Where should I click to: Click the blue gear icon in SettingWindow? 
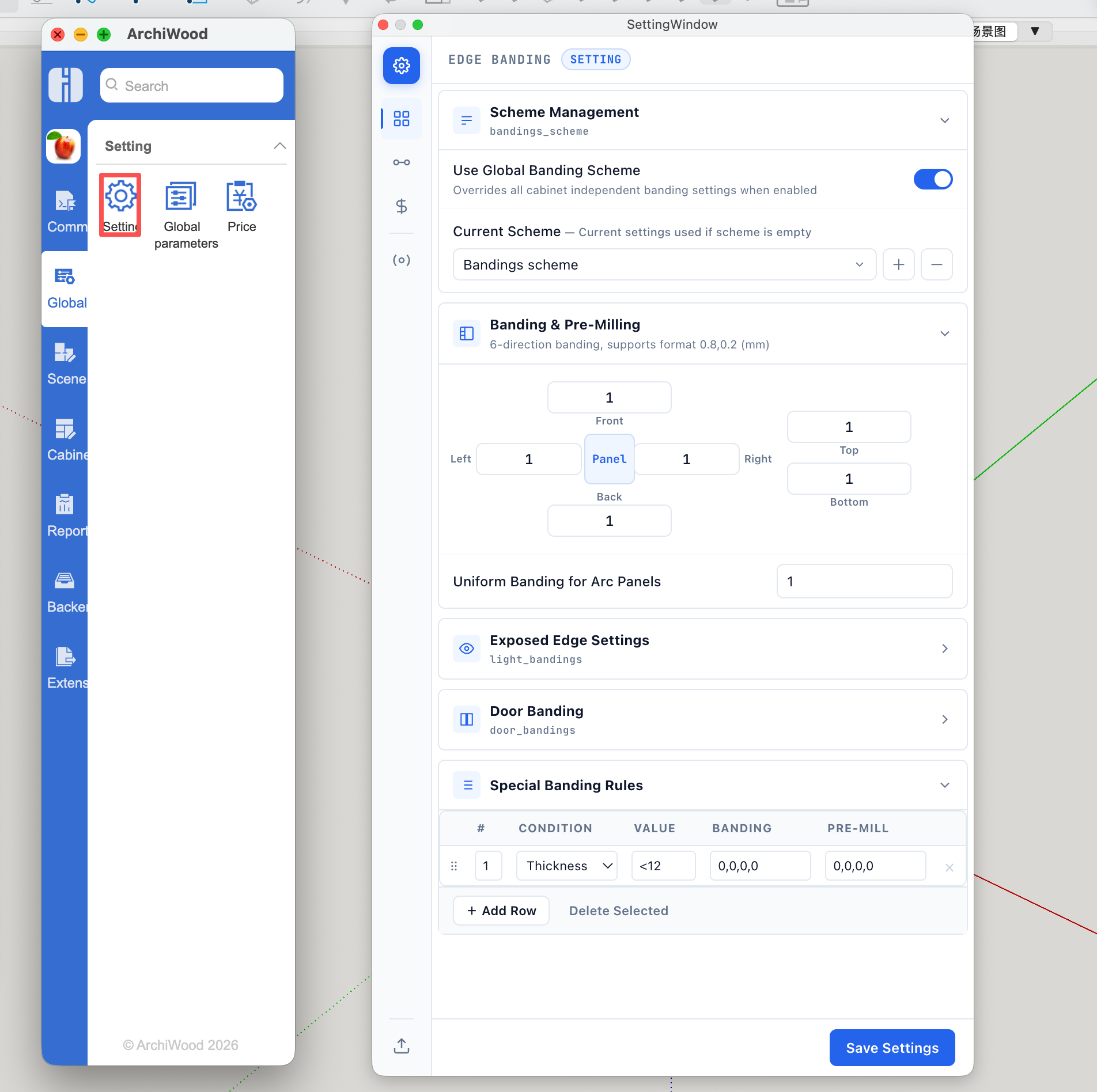(x=402, y=66)
